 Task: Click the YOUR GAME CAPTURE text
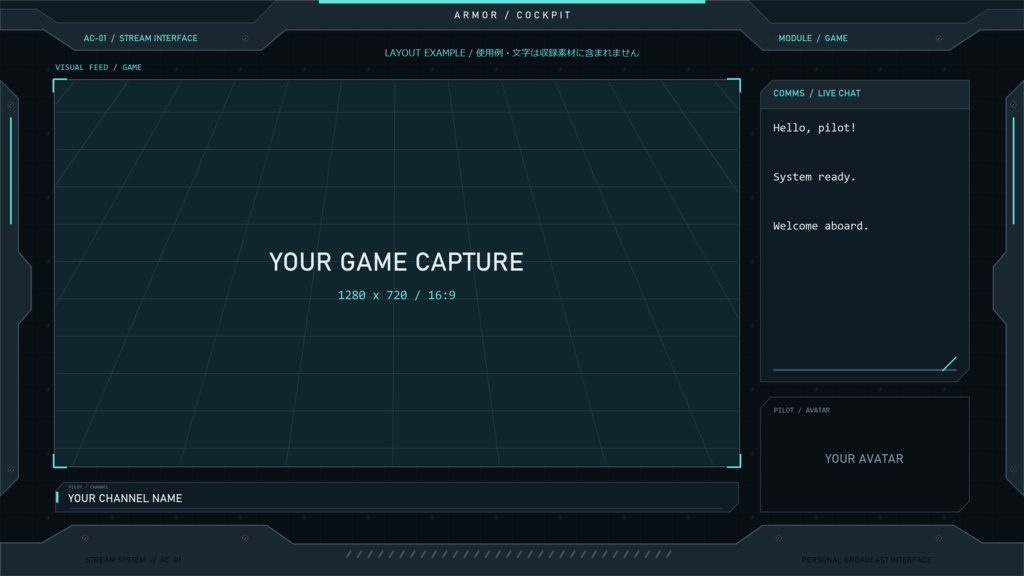396,262
